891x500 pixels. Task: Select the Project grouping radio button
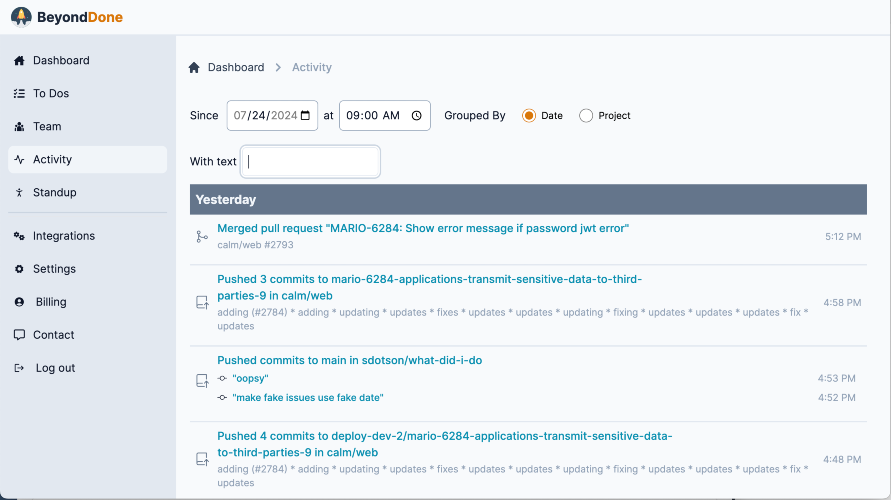pyautogui.click(x=586, y=116)
